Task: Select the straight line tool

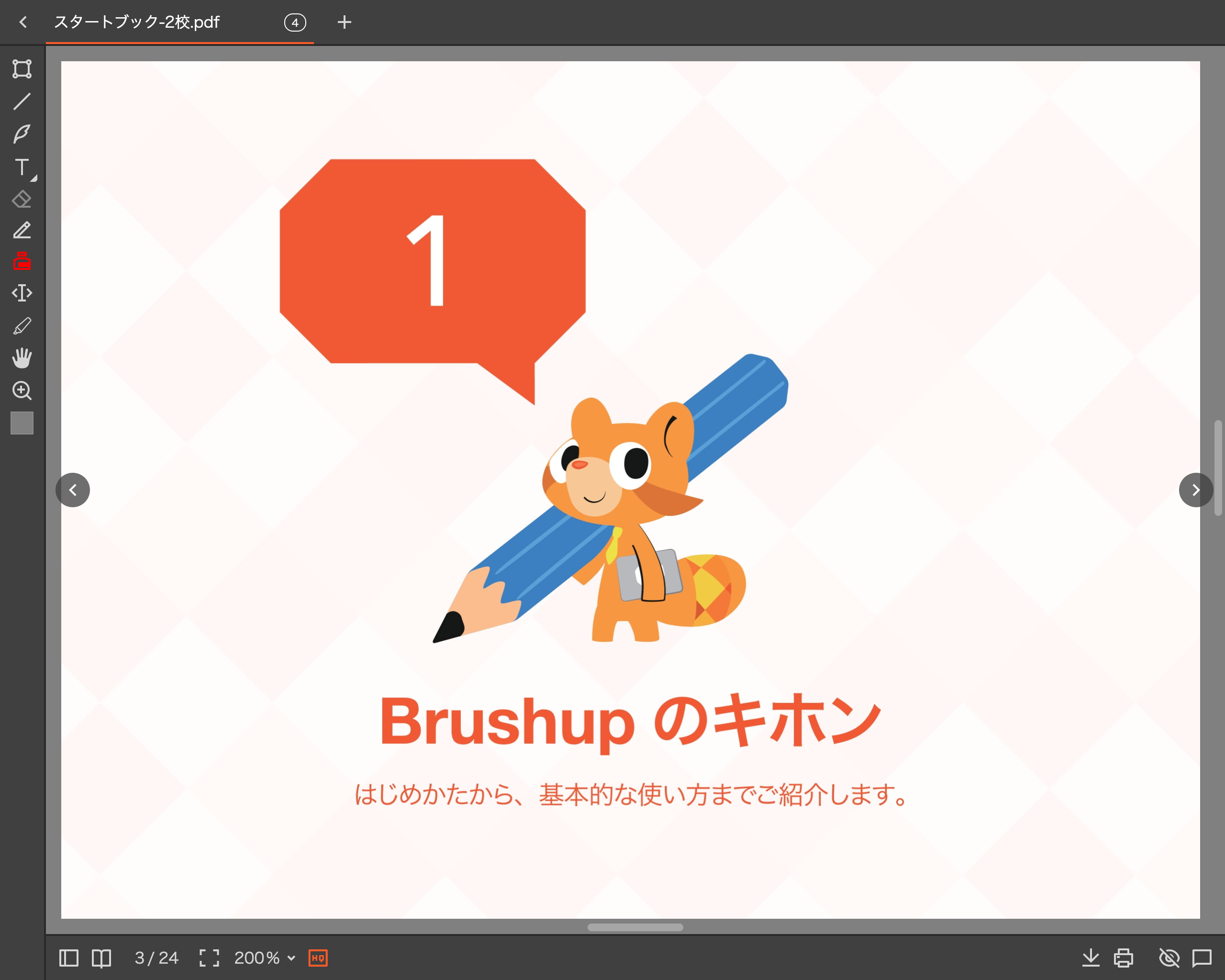Action: (x=22, y=101)
